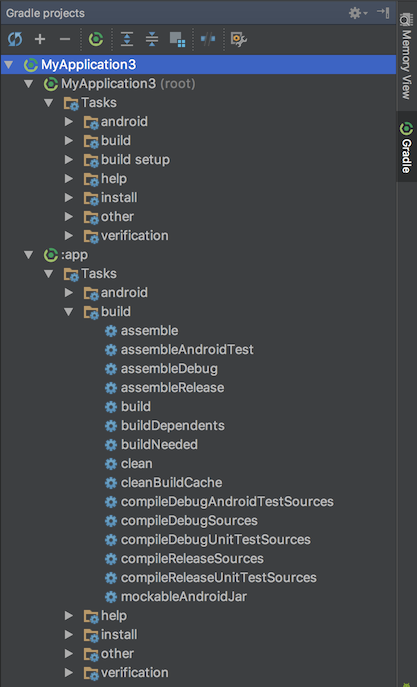Open Gradle settings wrench icon
Viewport: 417px width, 687px height.
pos(239,39)
